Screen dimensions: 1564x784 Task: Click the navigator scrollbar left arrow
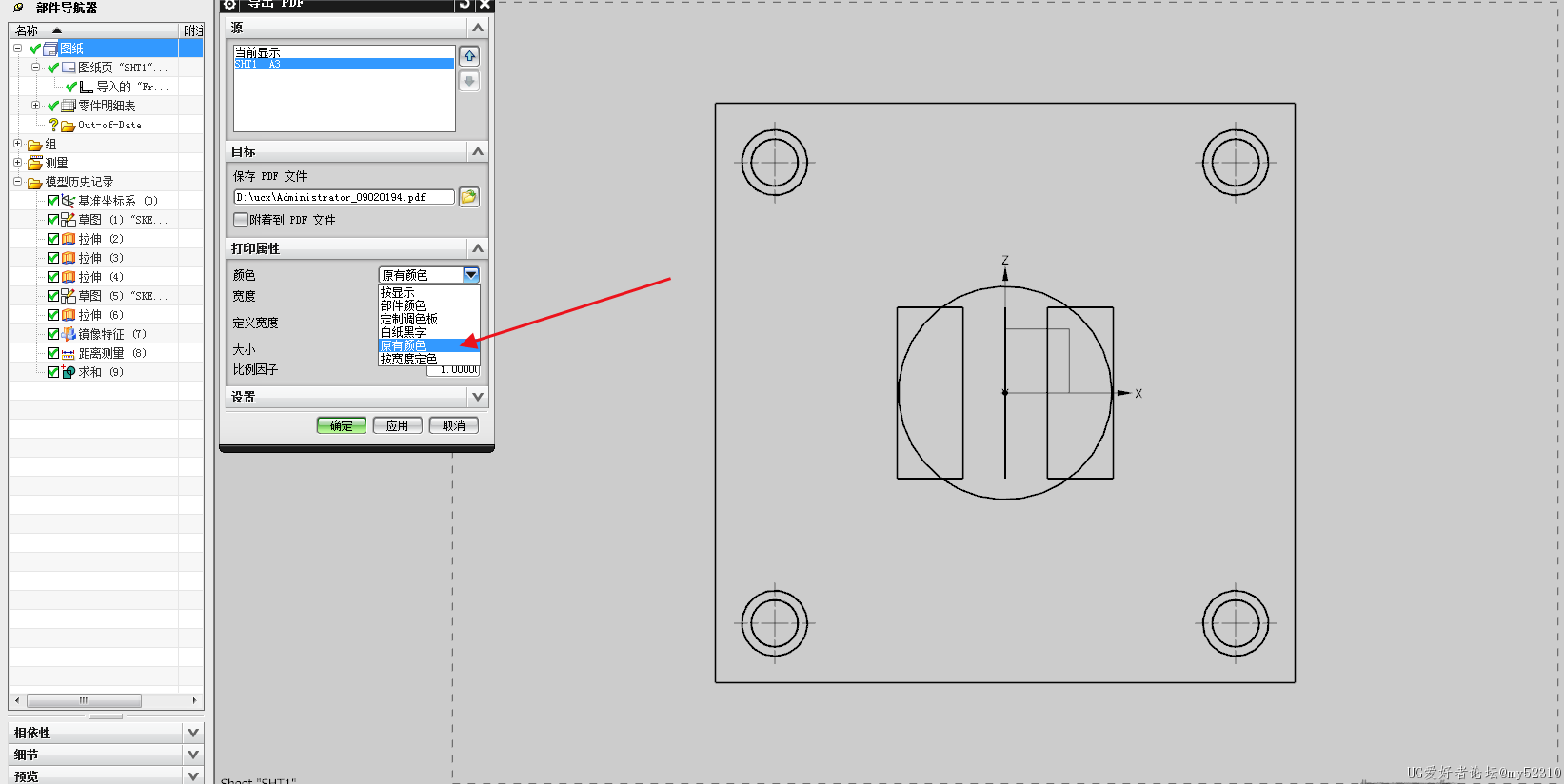17,700
